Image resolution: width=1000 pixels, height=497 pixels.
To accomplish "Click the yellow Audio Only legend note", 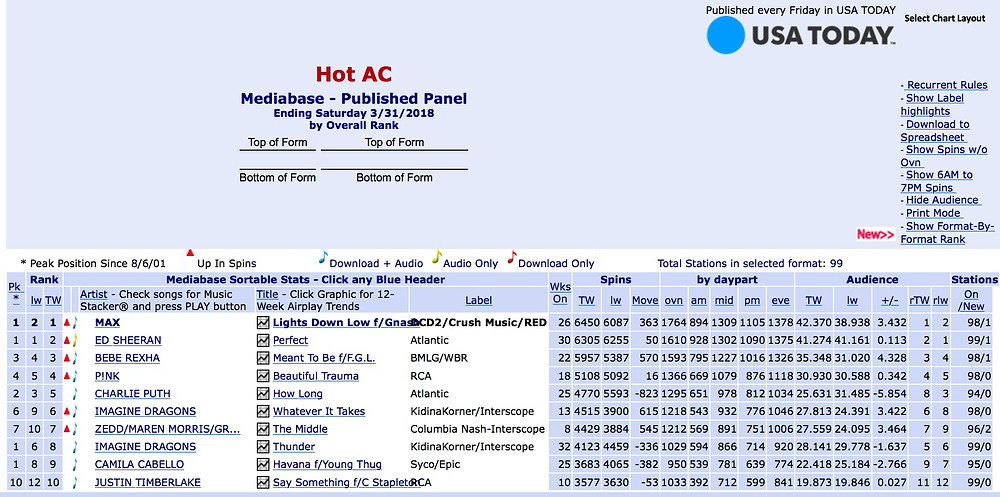I will pyautogui.click(x=437, y=256).
